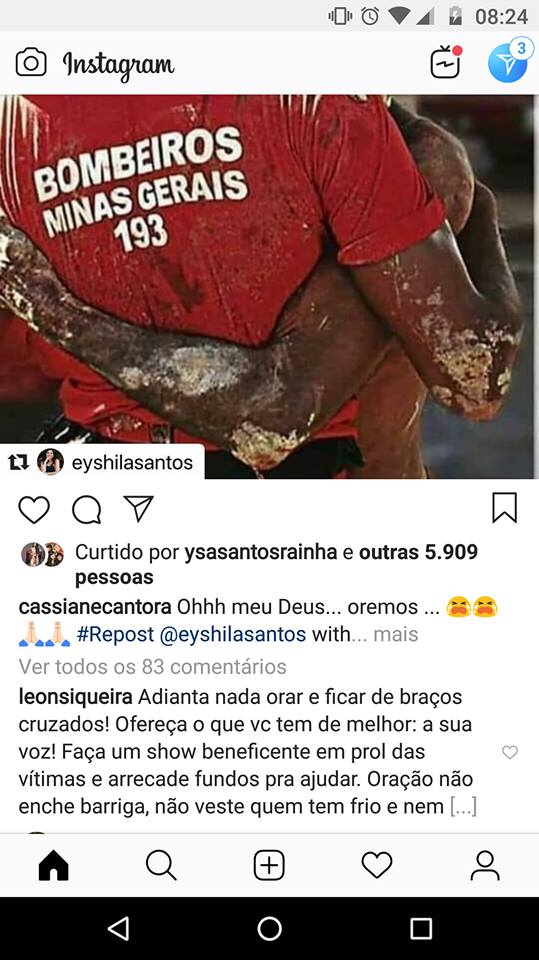Like leonsiqueira's comment with the small heart
Viewport: 539px width, 960px height.
click(510, 752)
